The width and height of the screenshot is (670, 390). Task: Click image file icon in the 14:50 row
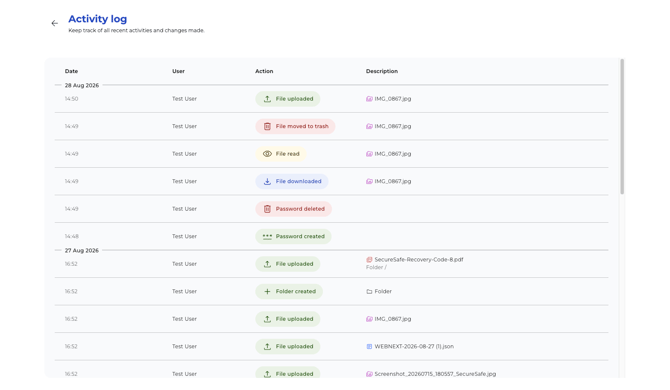coord(369,99)
